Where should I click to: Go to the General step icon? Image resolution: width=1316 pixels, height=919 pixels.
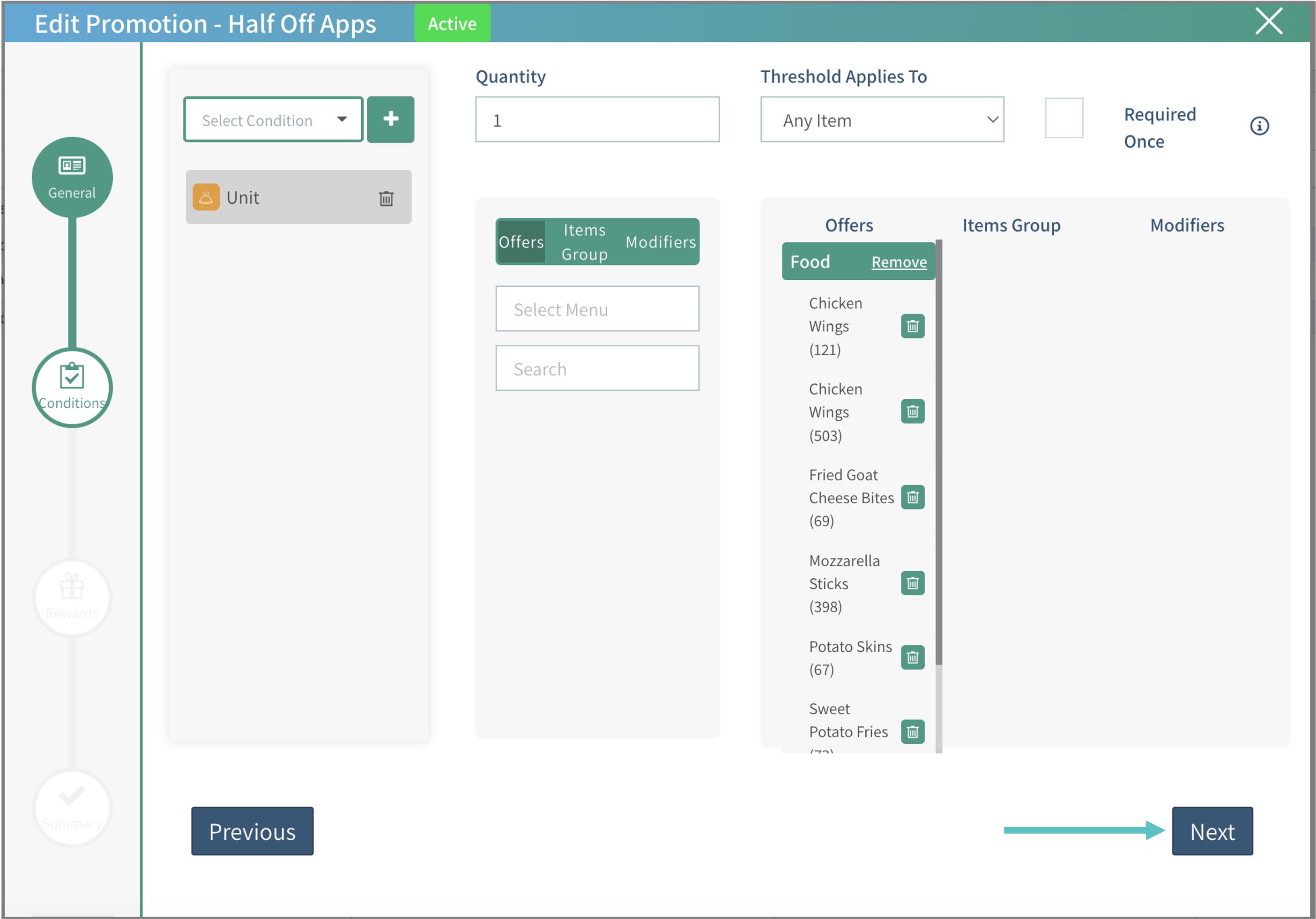[72, 177]
